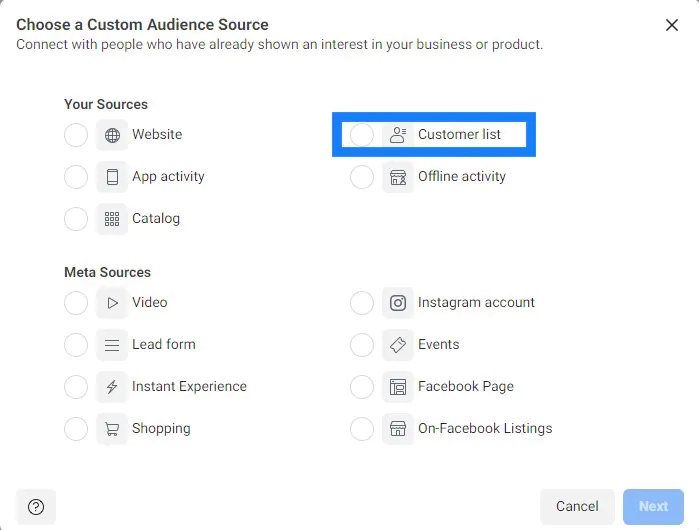Viewport: 699px width, 530px height.
Task: Click the Next button
Action: pyautogui.click(x=653, y=506)
